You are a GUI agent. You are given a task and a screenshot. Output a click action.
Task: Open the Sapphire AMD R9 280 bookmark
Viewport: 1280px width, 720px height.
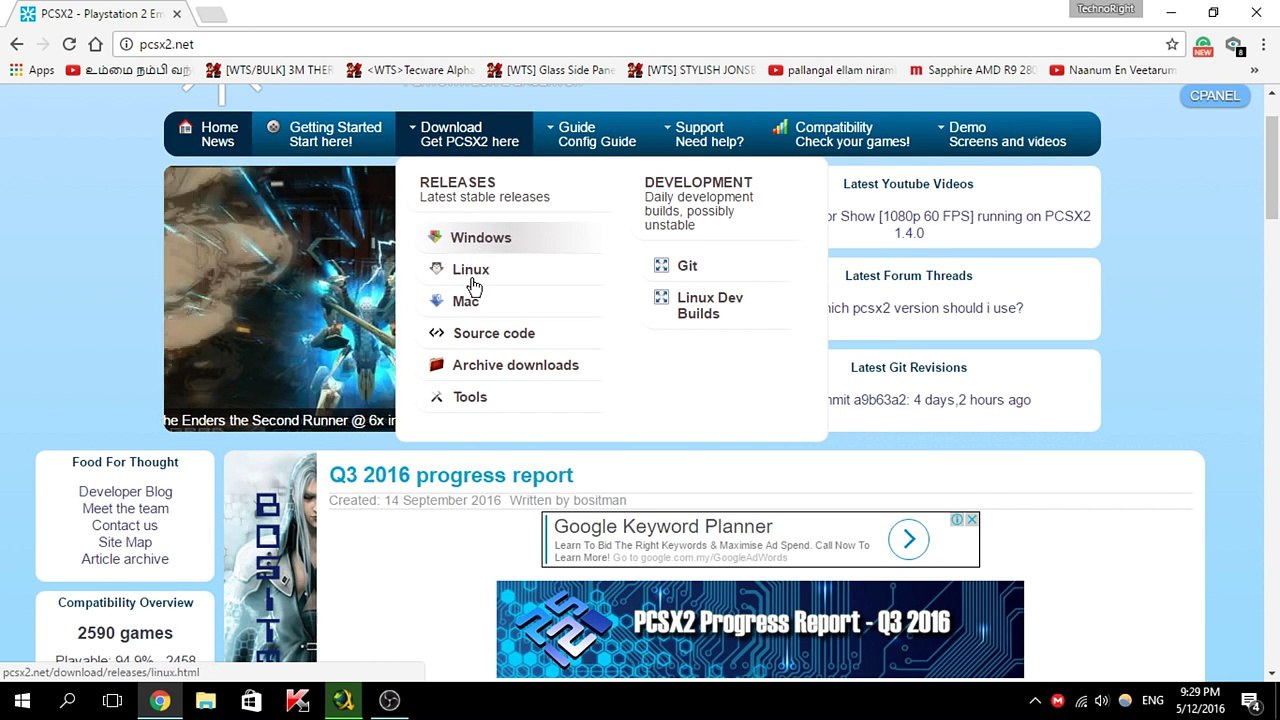coord(973,70)
